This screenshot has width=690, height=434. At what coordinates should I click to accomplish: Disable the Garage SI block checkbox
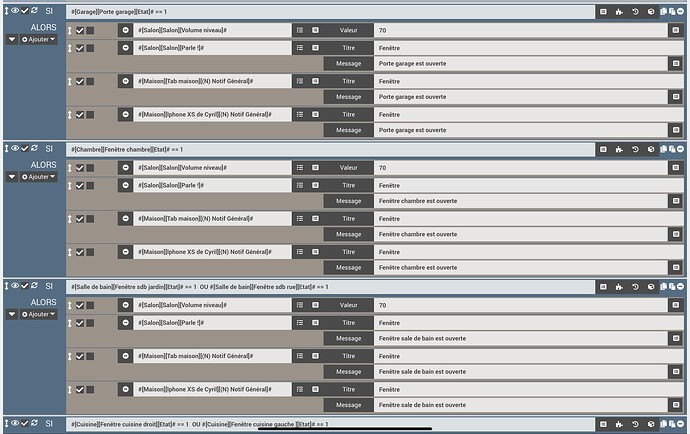[25, 11]
